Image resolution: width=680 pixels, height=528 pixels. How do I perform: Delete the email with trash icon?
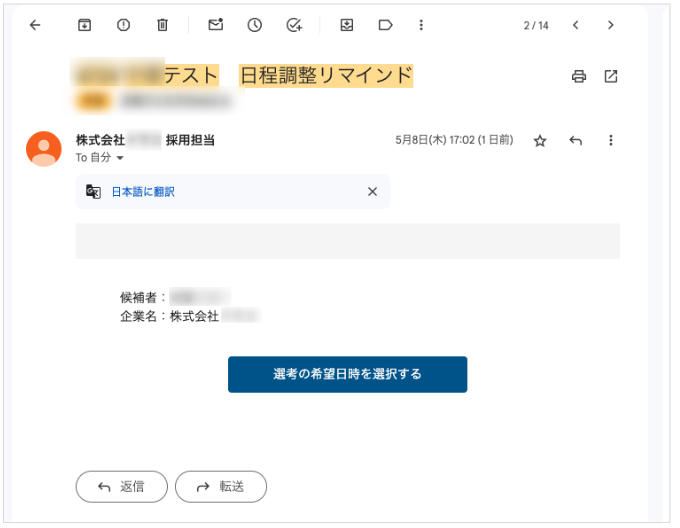click(162, 25)
